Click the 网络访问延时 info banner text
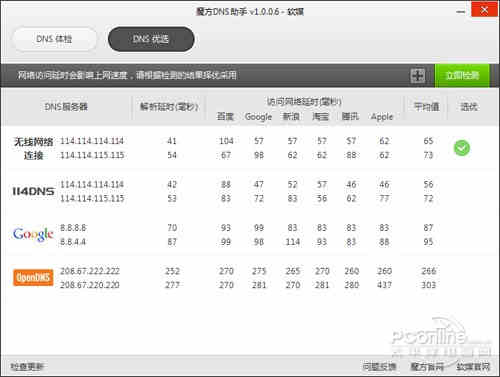This screenshot has width=500, height=377. pyautogui.click(x=127, y=75)
